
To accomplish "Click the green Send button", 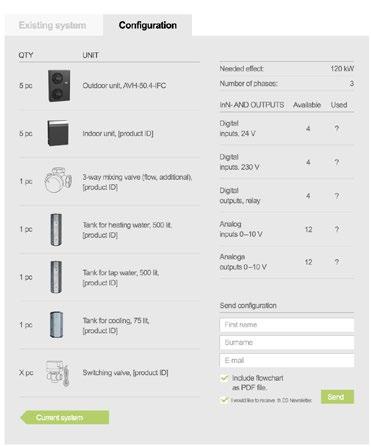I will (x=337, y=397).
